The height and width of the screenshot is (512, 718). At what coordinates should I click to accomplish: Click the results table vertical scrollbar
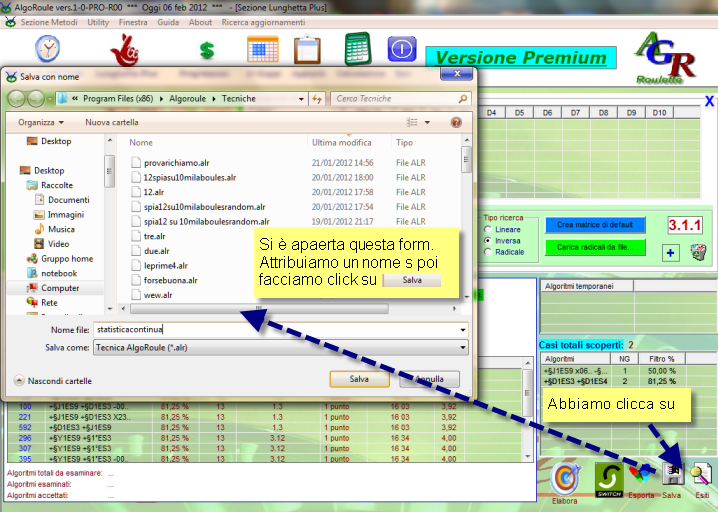[x=527, y=392]
